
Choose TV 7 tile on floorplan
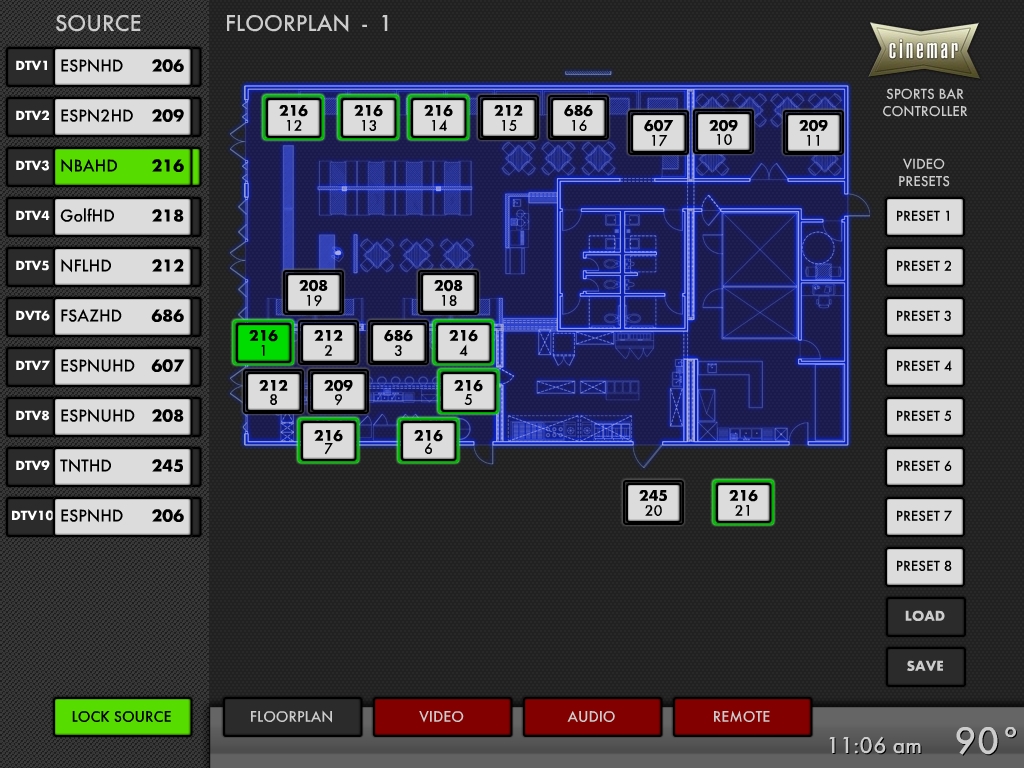[x=328, y=442]
